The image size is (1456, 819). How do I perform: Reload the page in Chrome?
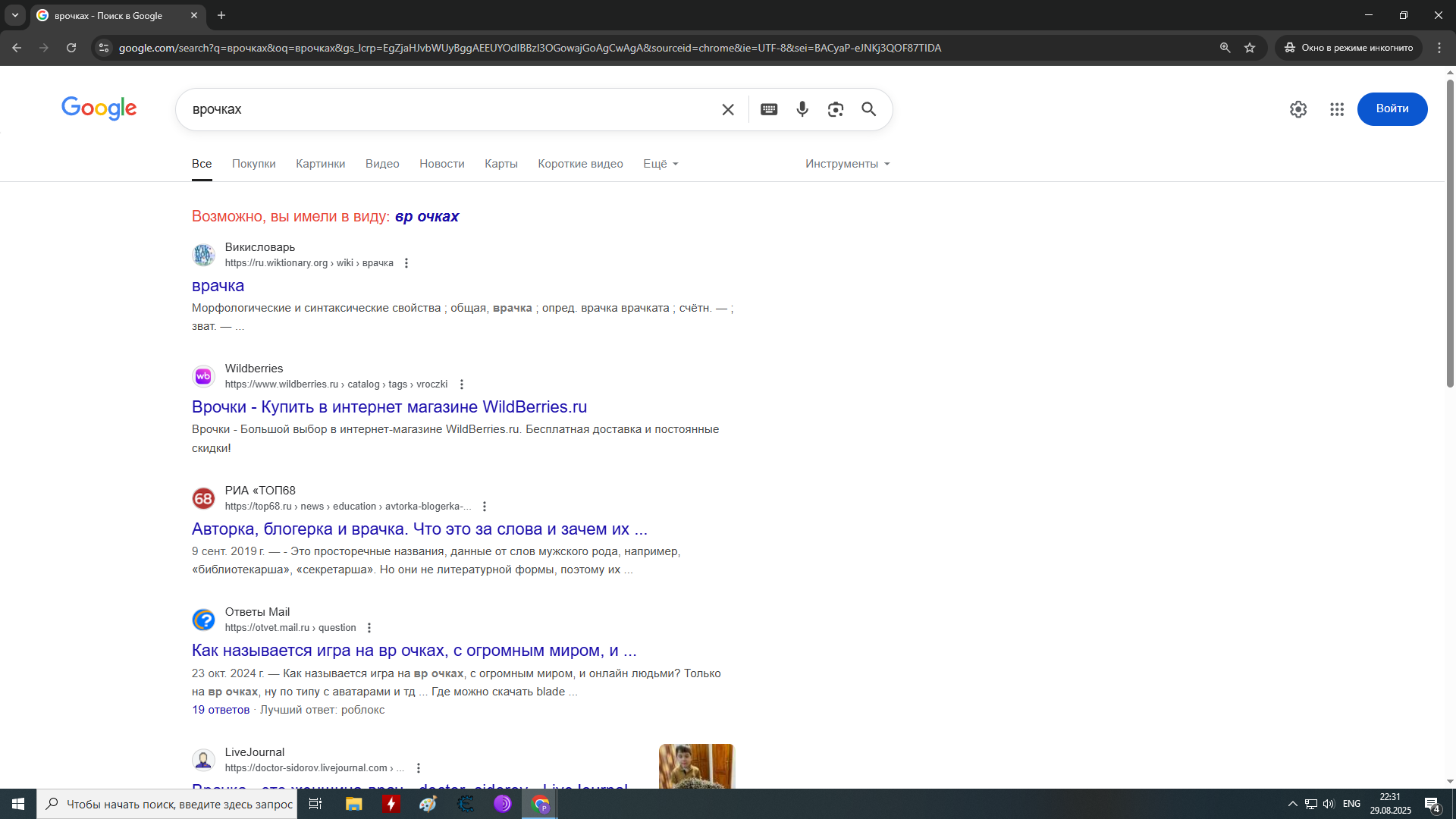click(x=71, y=48)
